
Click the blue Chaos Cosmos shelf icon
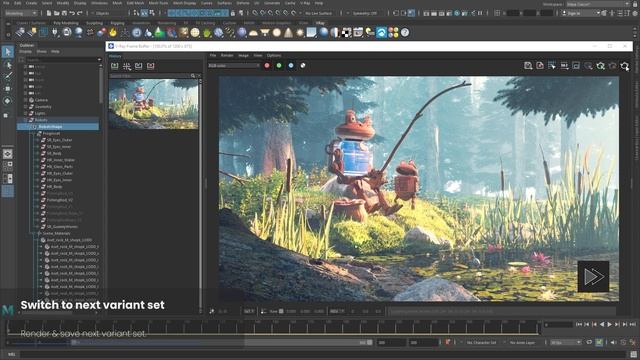(x=381, y=32)
